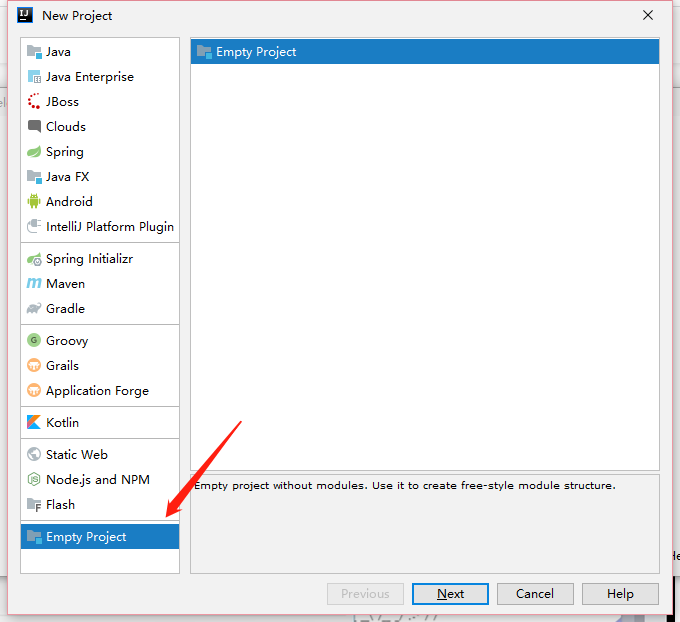
Task: Select the Clouds speech bubble icon
Action: tap(34, 127)
